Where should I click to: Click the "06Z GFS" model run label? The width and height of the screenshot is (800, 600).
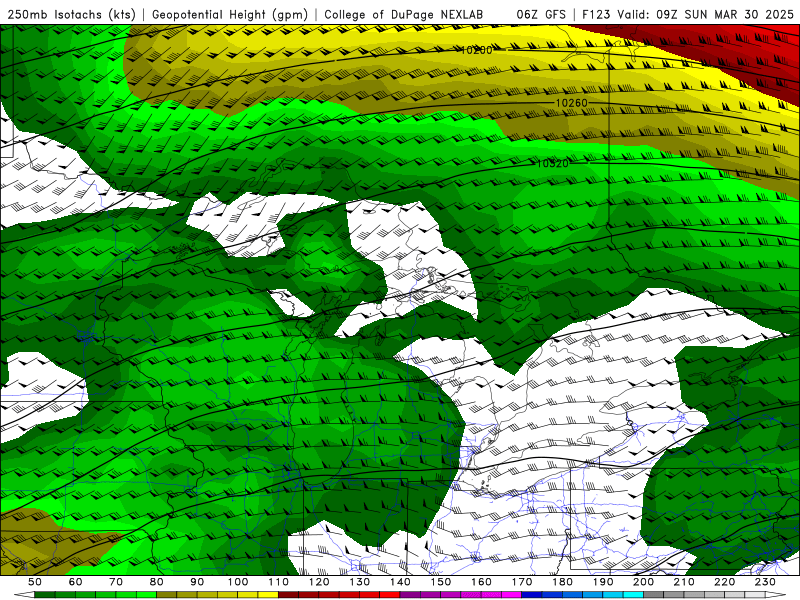click(x=541, y=15)
